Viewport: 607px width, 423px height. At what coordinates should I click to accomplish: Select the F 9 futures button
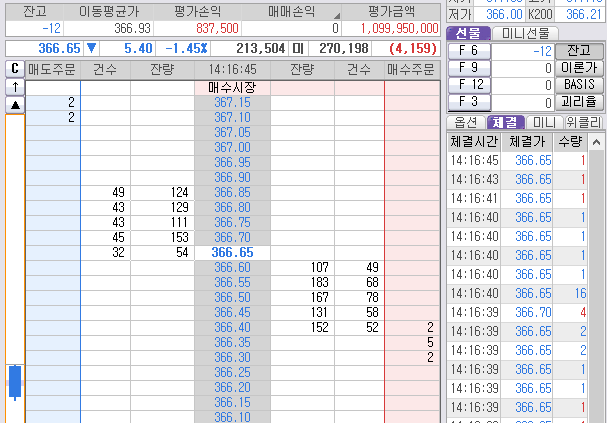(469, 68)
